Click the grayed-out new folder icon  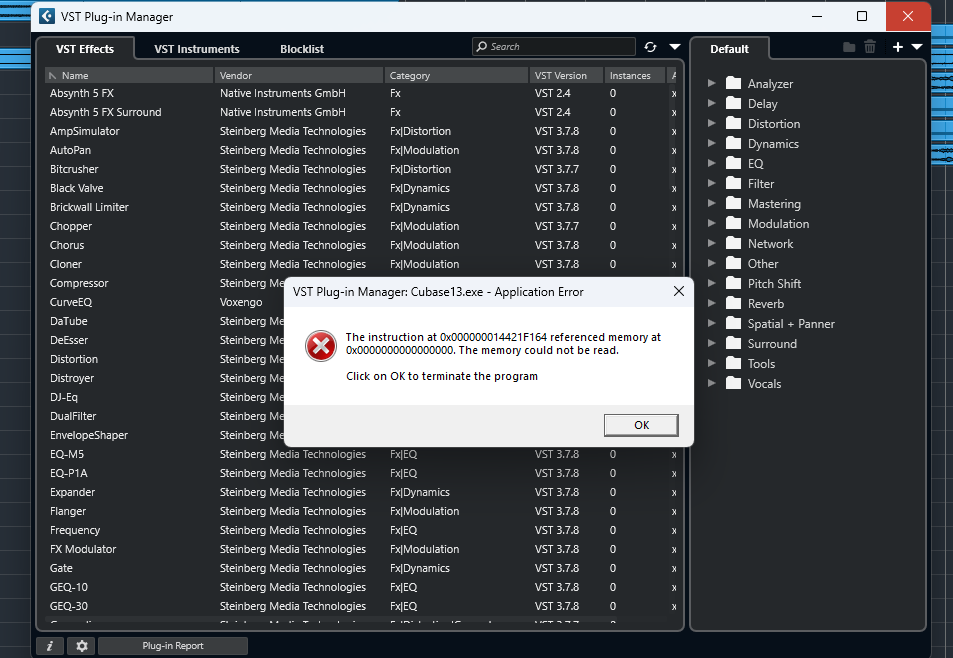(x=849, y=47)
